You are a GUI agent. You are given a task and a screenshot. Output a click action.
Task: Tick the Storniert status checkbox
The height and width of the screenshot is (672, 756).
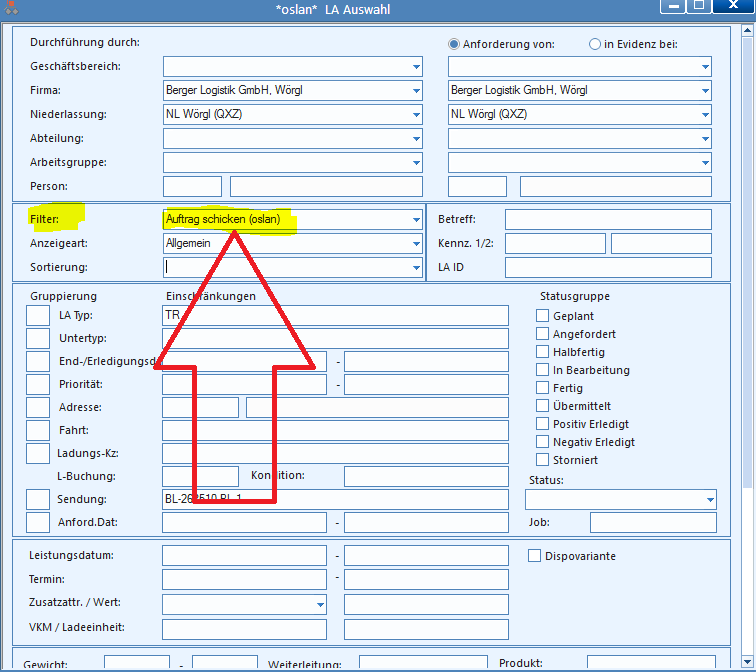[x=542, y=459]
